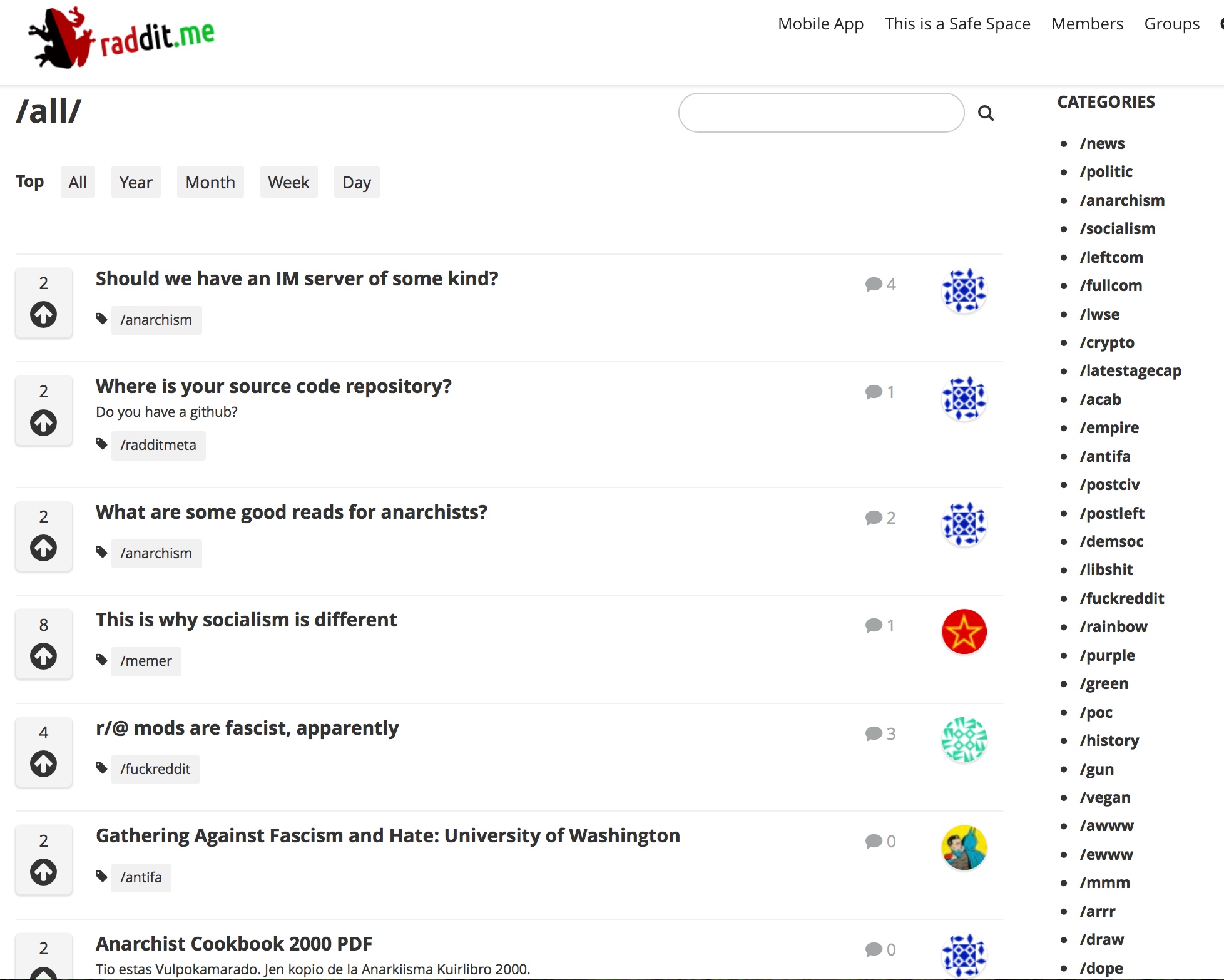Open the /demsoc category
The height and width of the screenshot is (980, 1224).
tap(1112, 541)
